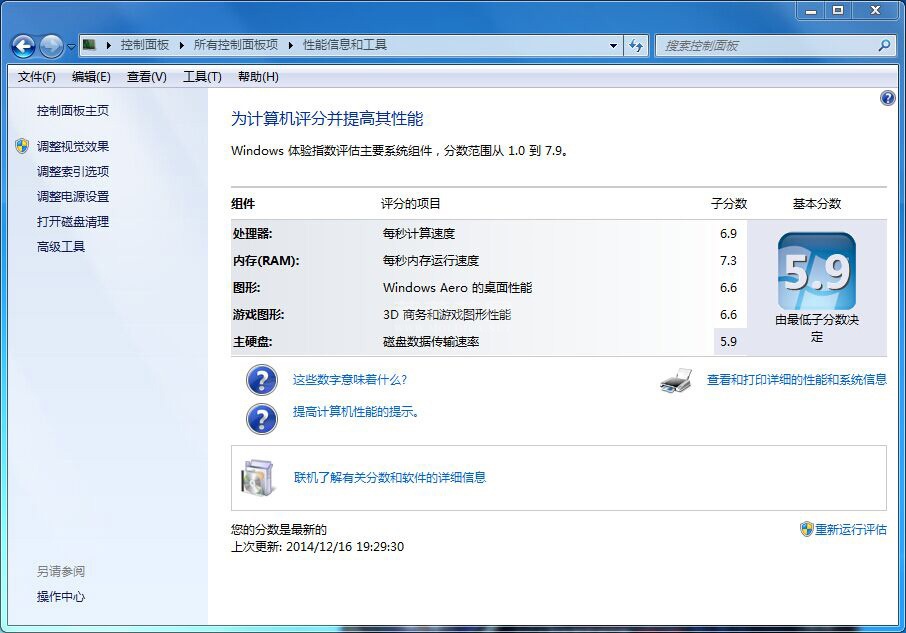Open the address bar history dropdown

613,46
